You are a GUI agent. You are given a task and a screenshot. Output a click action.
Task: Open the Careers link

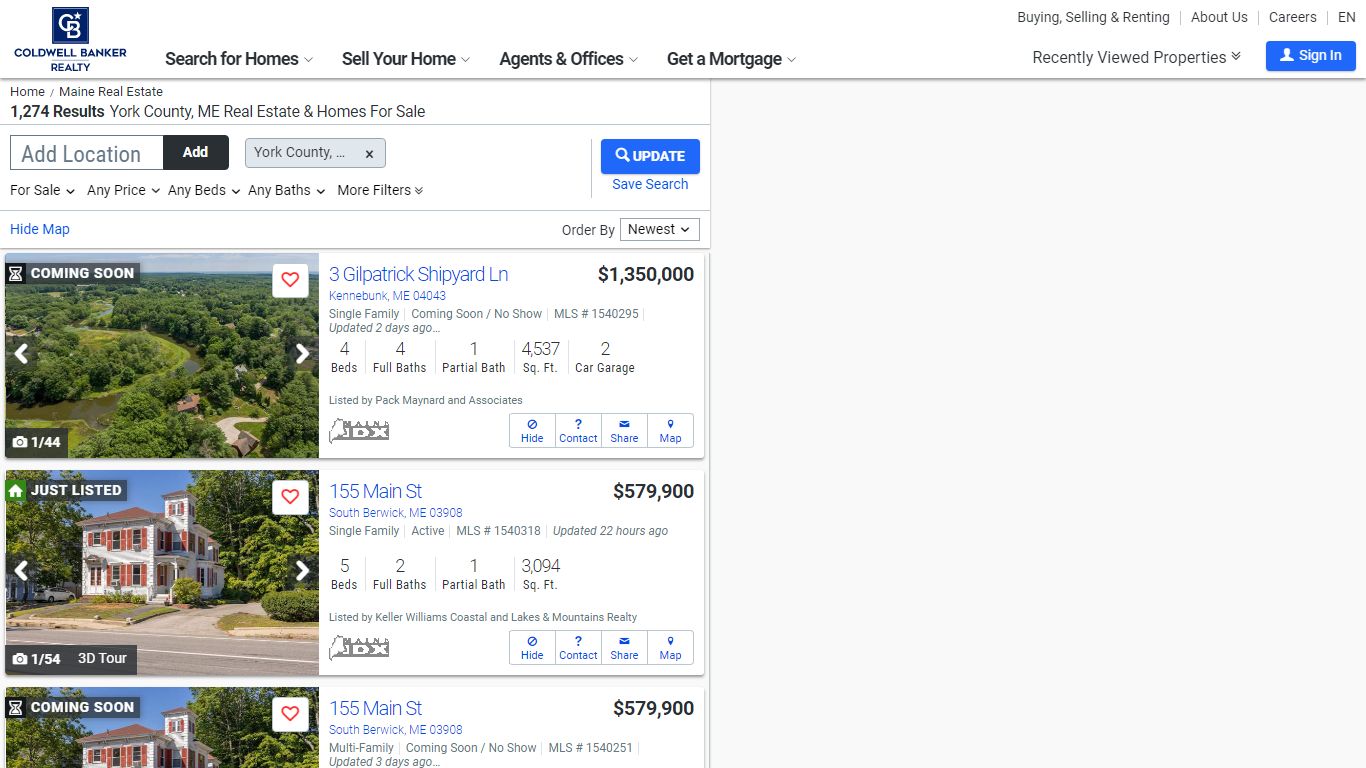[1293, 17]
